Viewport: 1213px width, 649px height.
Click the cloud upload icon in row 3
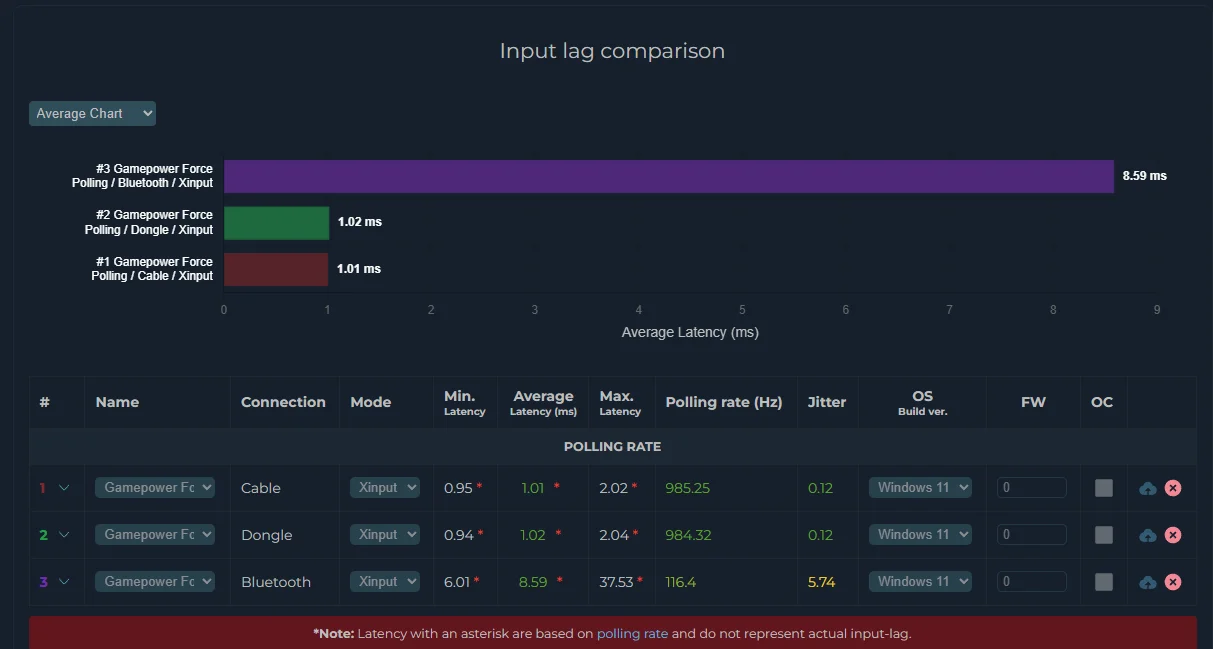click(x=1148, y=582)
